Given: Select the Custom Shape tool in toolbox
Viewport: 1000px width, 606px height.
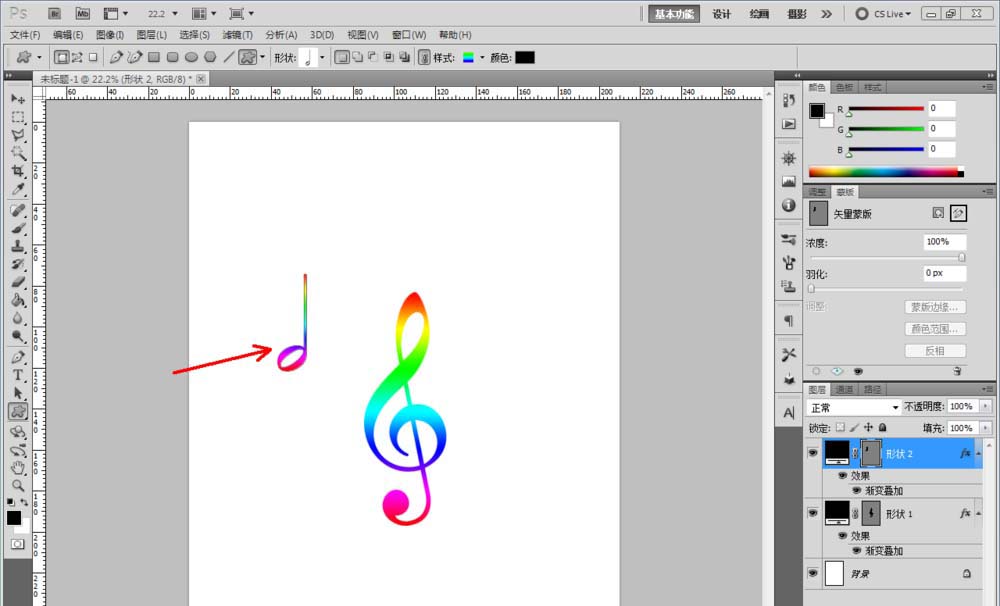Looking at the screenshot, I should (18, 411).
